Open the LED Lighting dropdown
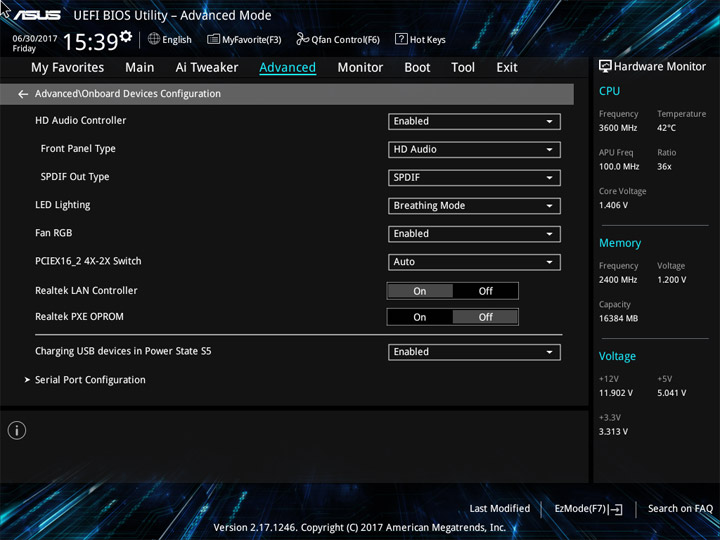 coord(474,206)
